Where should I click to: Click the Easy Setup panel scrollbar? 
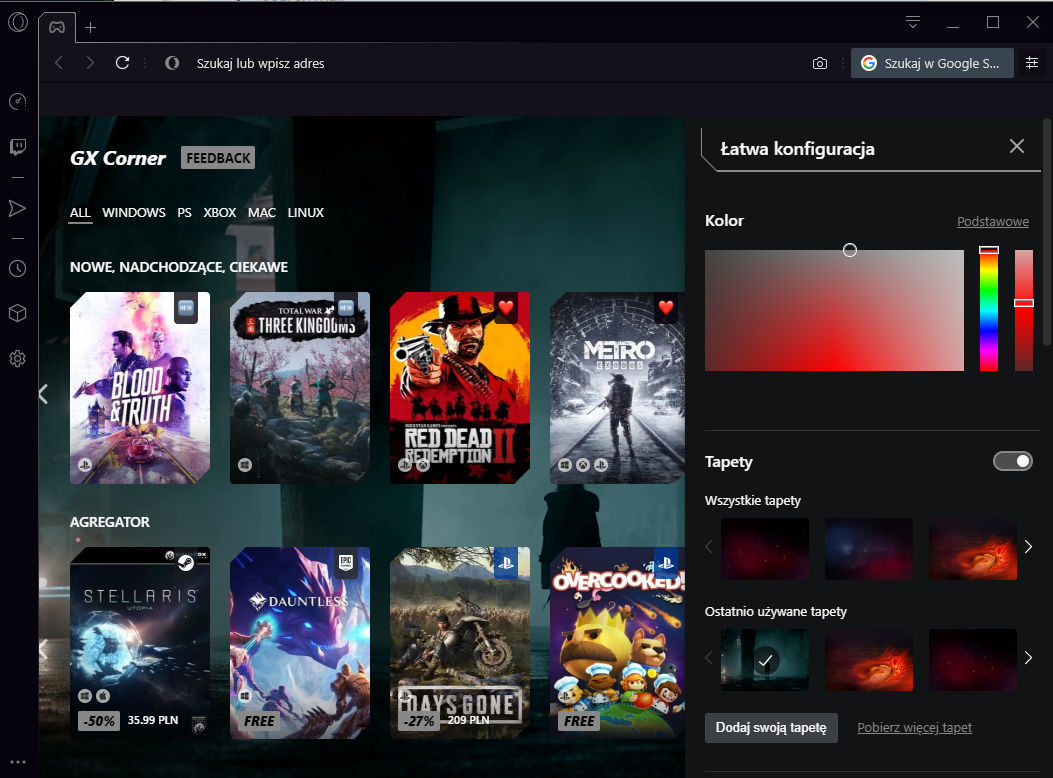pyautogui.click(x=1046, y=232)
